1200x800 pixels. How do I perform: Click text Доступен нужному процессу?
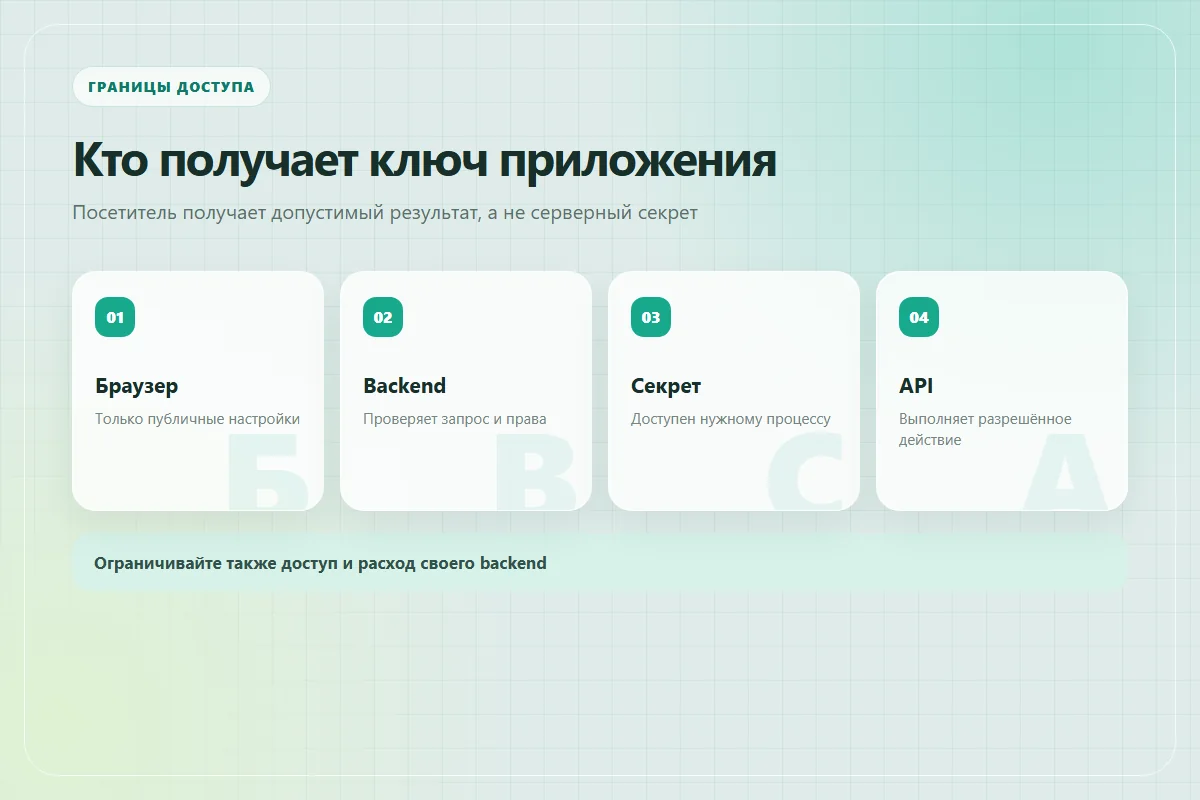(731, 419)
